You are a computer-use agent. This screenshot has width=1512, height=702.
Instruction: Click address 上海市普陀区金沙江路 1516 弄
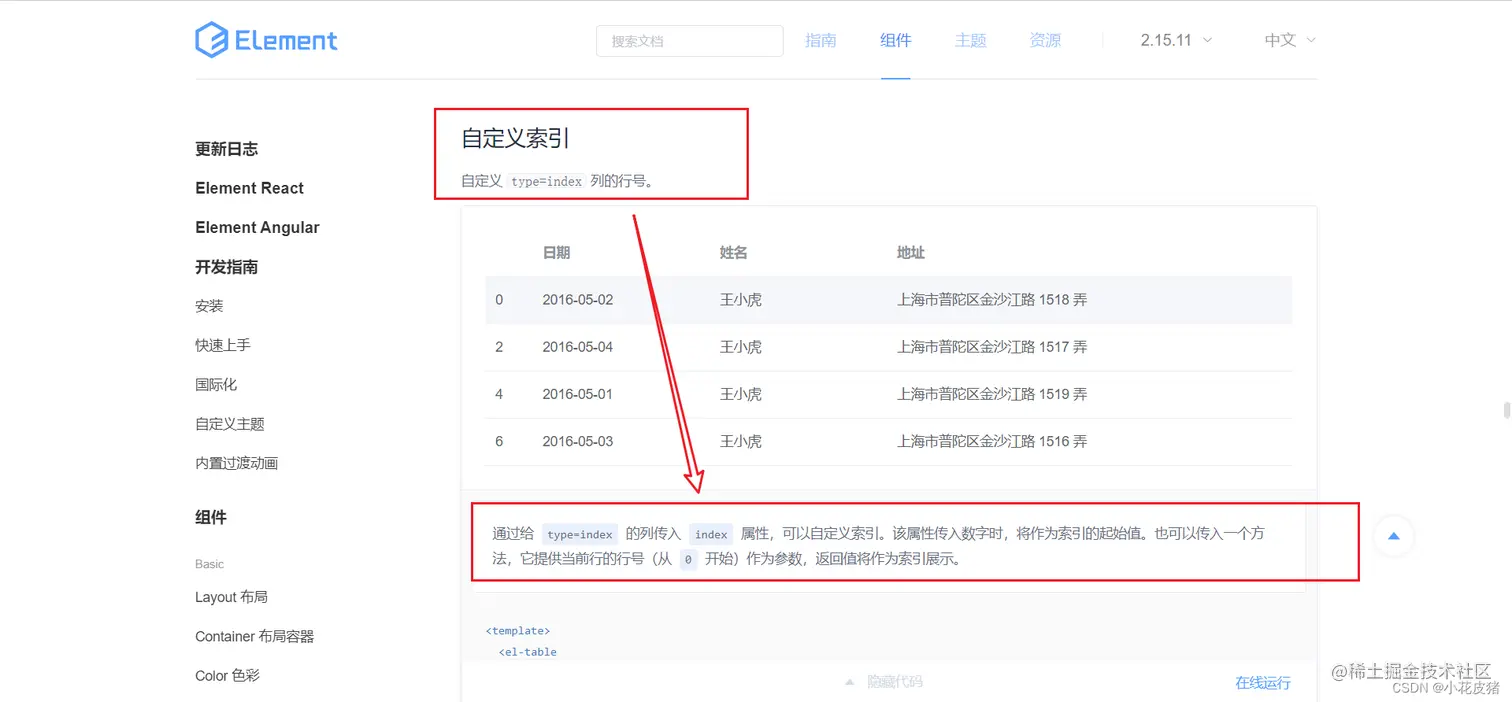pyautogui.click(x=992, y=441)
